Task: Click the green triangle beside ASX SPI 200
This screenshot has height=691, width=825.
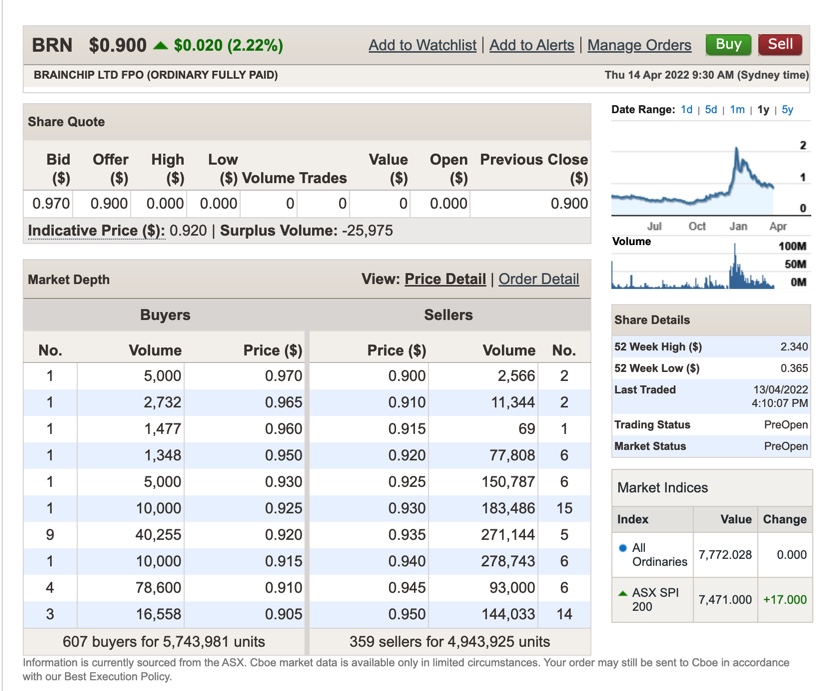Action: (623, 593)
